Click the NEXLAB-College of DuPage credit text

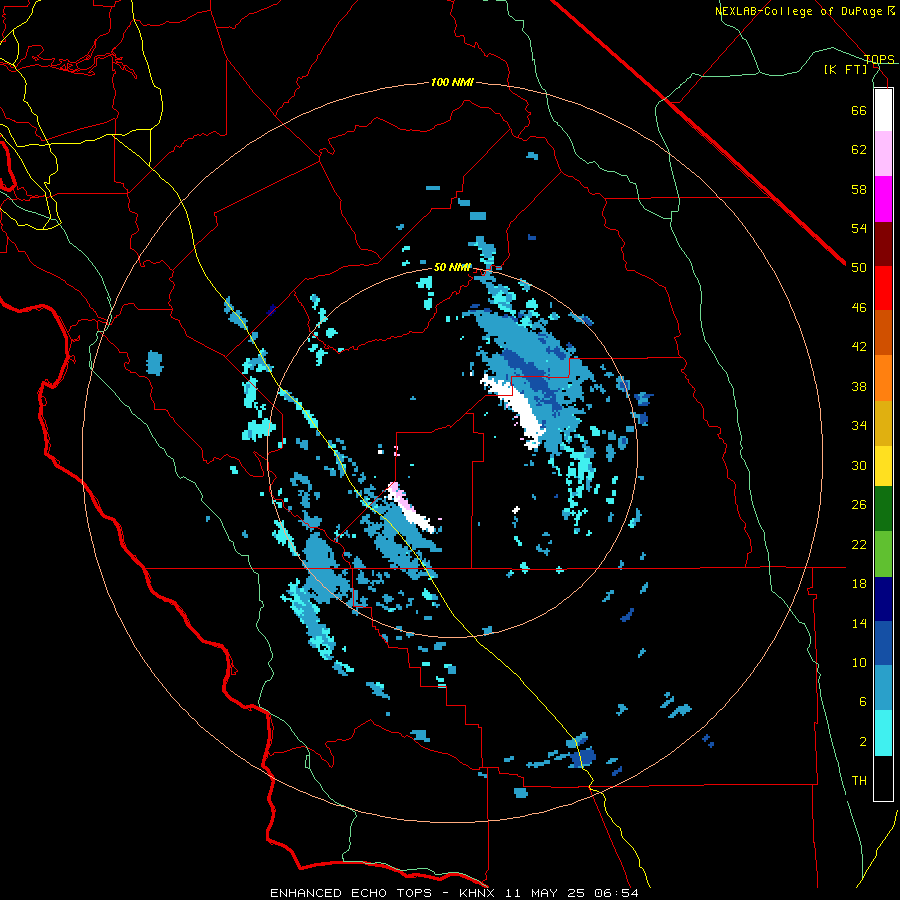799,11
